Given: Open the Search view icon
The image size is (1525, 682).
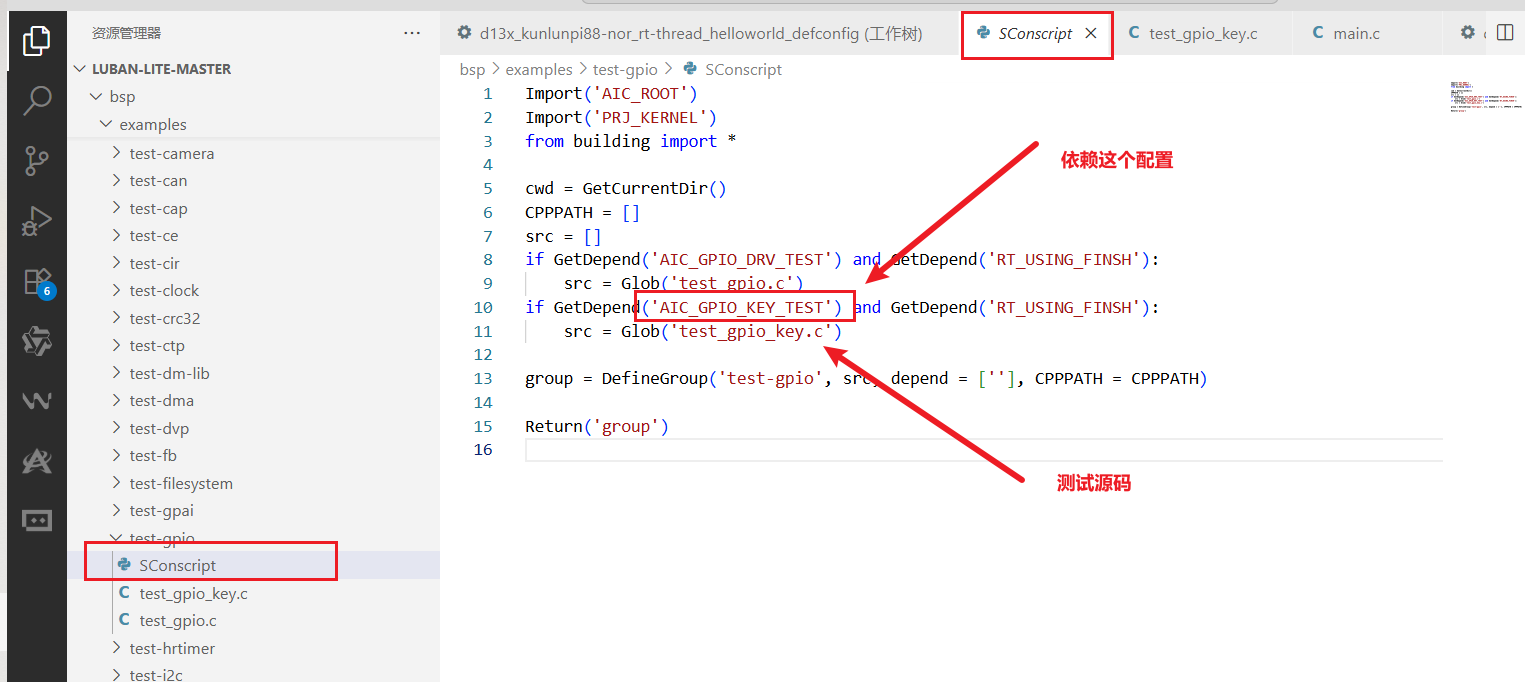Looking at the screenshot, I should point(37,100).
